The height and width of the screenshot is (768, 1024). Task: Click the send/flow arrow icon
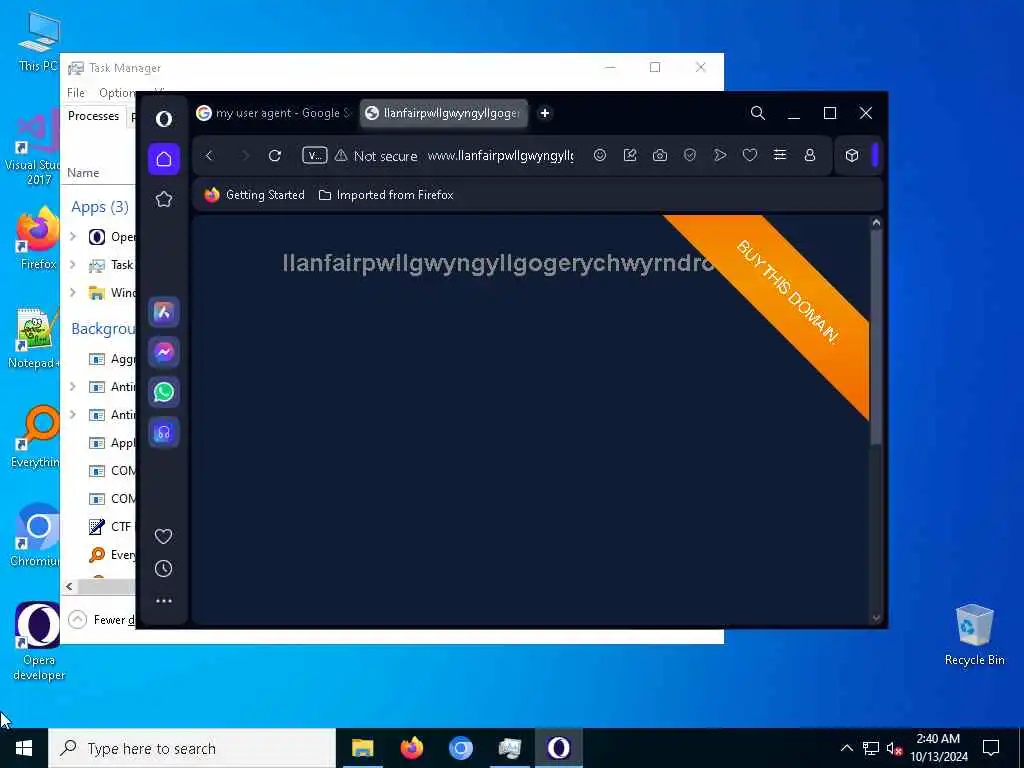pyautogui.click(x=720, y=155)
